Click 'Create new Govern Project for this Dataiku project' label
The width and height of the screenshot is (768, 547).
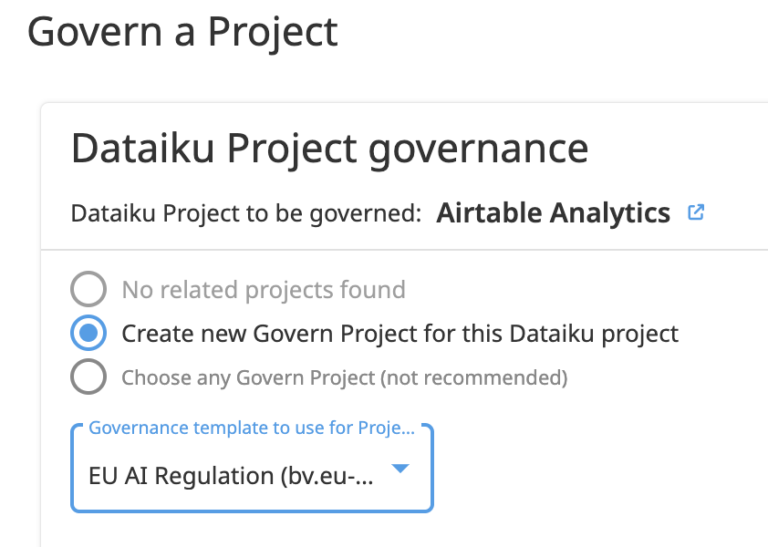click(x=400, y=334)
